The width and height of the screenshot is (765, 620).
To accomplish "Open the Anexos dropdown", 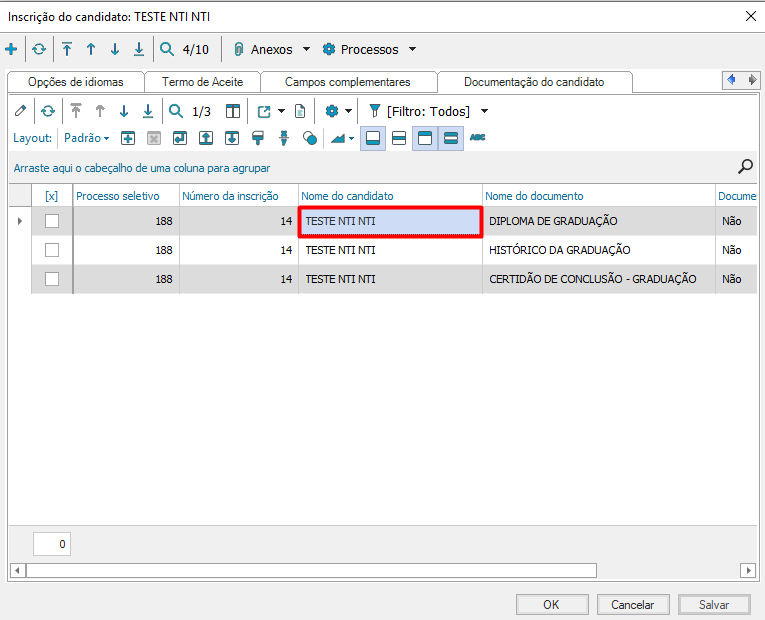I will click(x=271, y=49).
